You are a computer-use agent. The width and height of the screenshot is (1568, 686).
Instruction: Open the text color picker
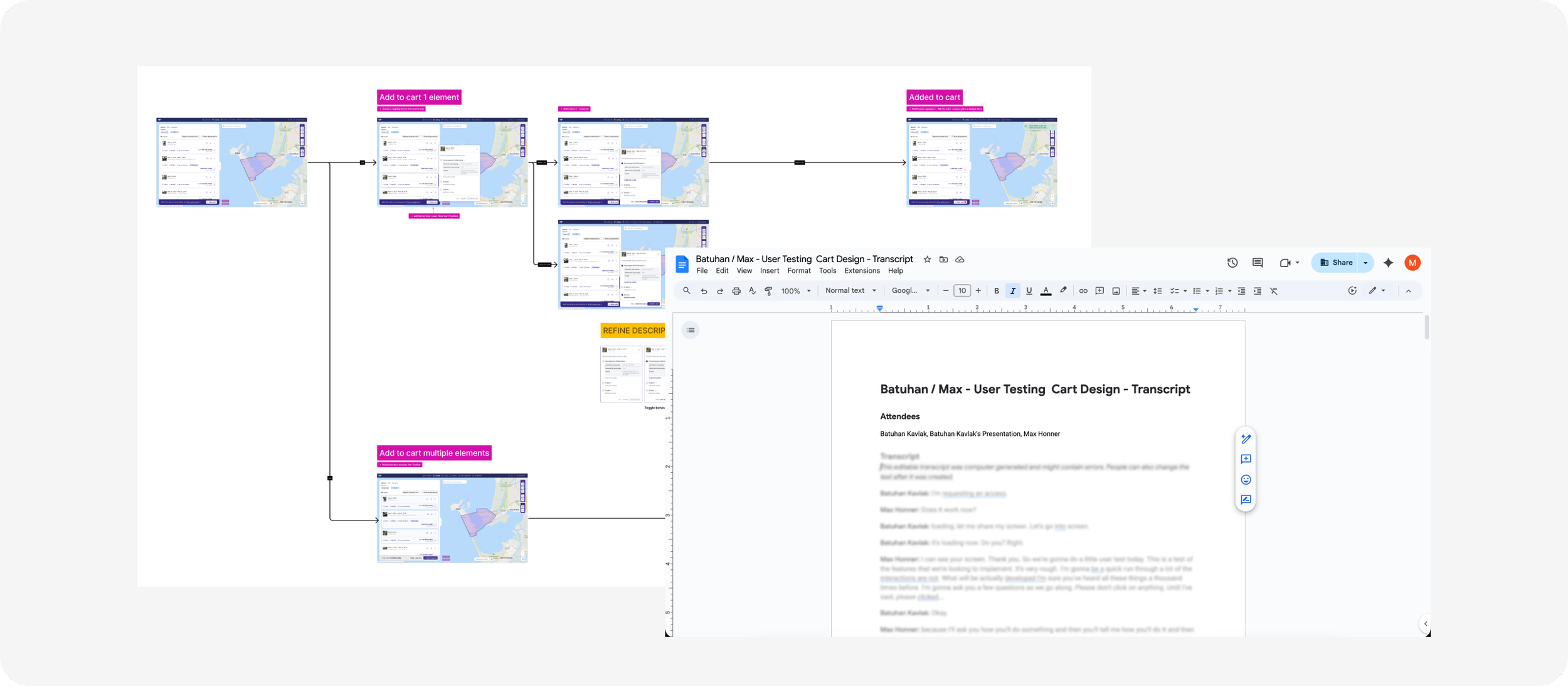(1046, 291)
